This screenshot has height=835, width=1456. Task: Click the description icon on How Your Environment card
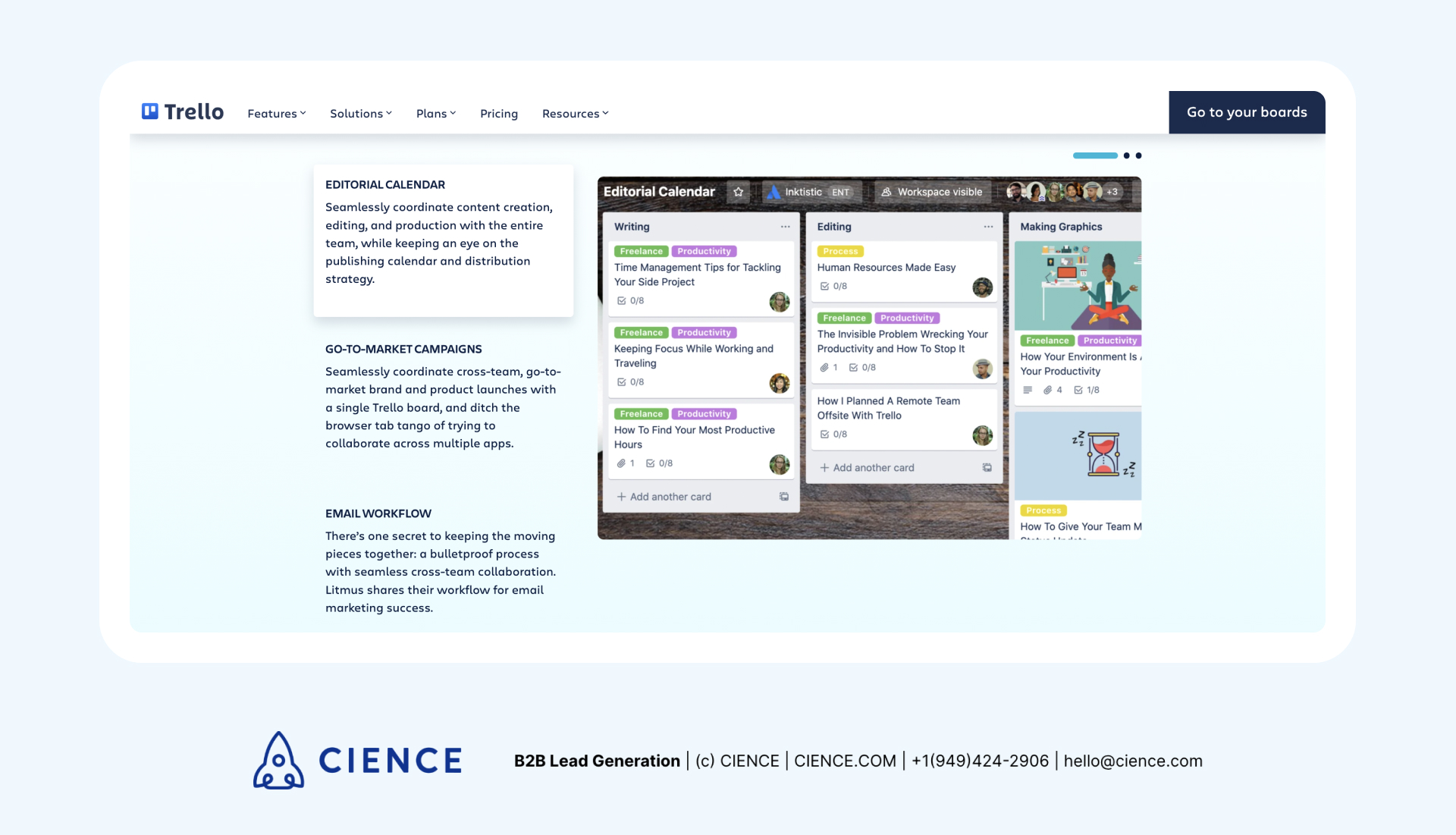pyautogui.click(x=1028, y=390)
